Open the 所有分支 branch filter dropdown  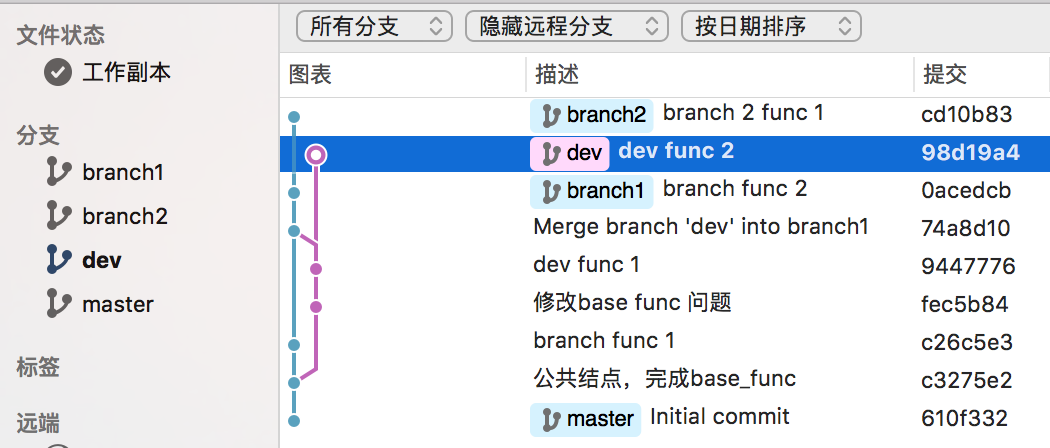pyautogui.click(x=375, y=26)
